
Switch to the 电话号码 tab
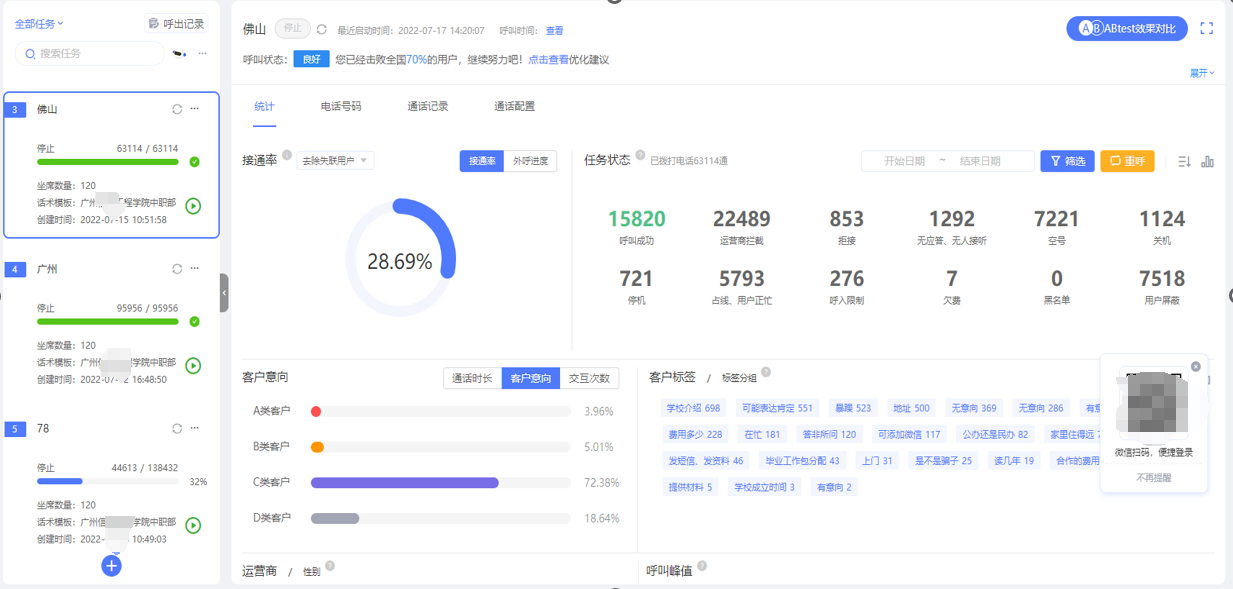tap(341, 106)
